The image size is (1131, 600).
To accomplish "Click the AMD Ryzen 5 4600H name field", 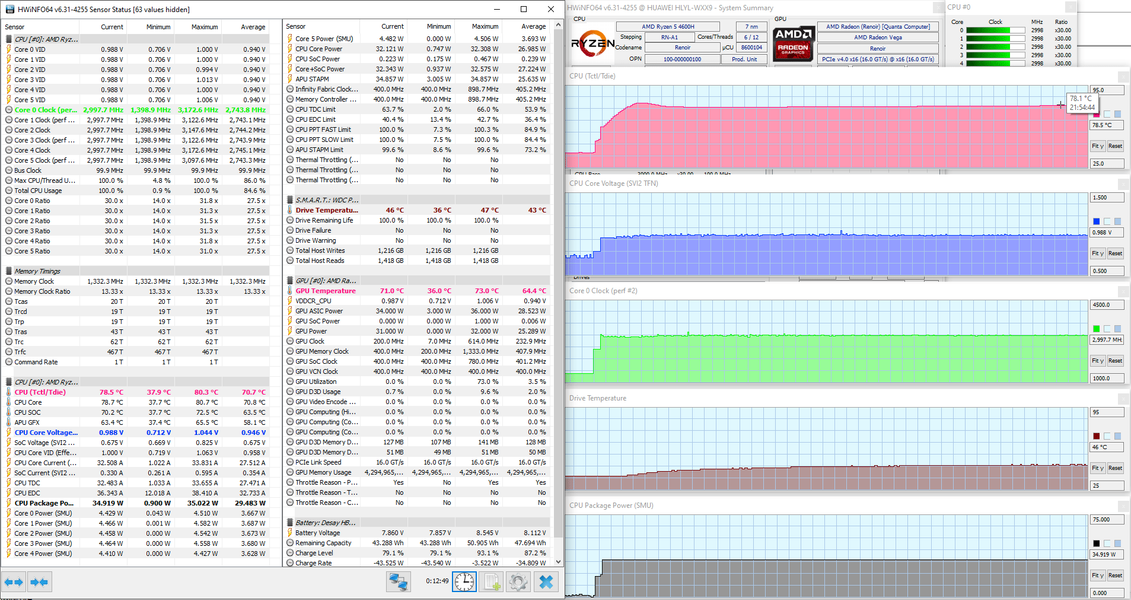I will click(667, 27).
